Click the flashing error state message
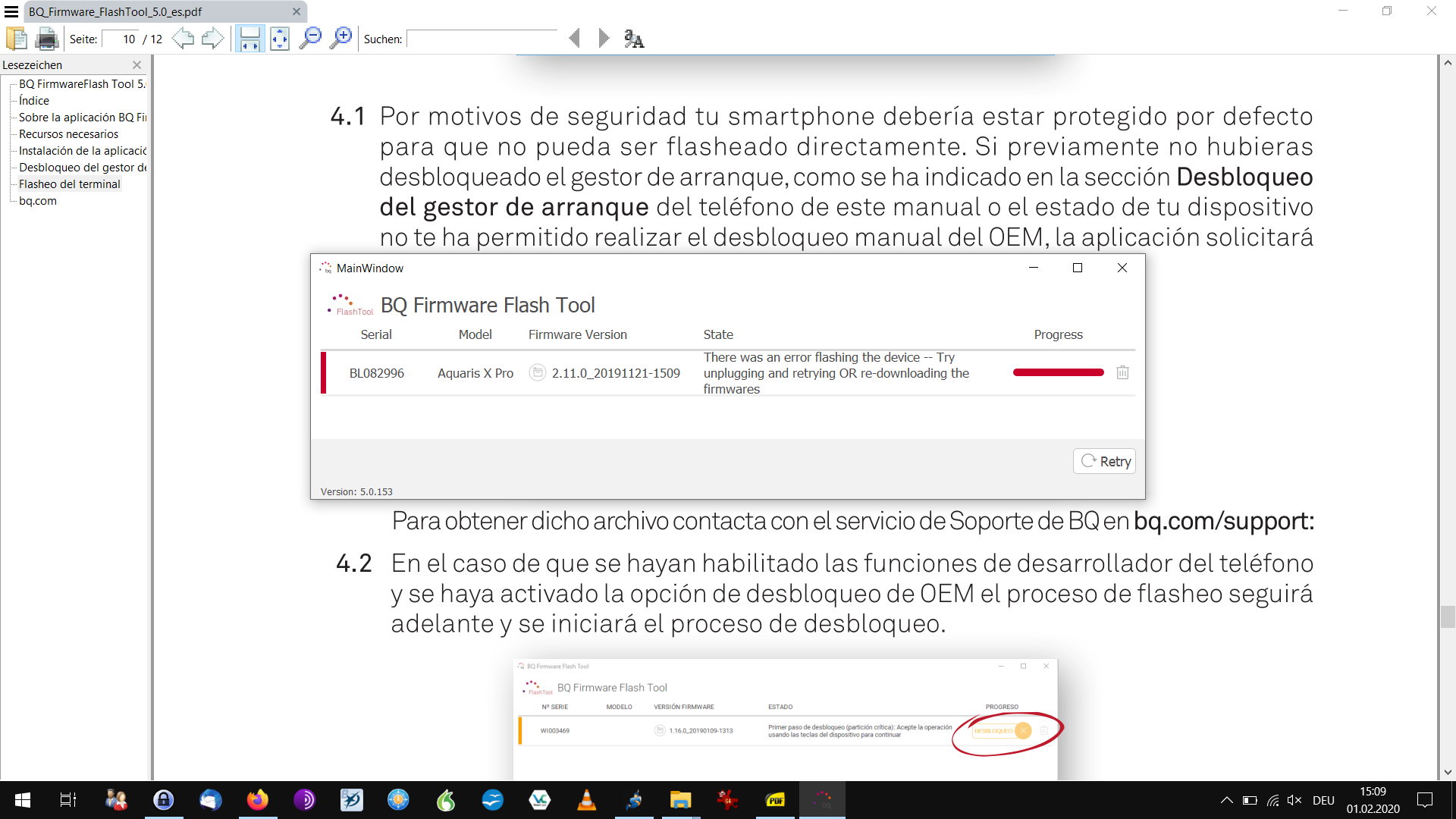Screen dimensions: 1456x819 (x=836, y=373)
